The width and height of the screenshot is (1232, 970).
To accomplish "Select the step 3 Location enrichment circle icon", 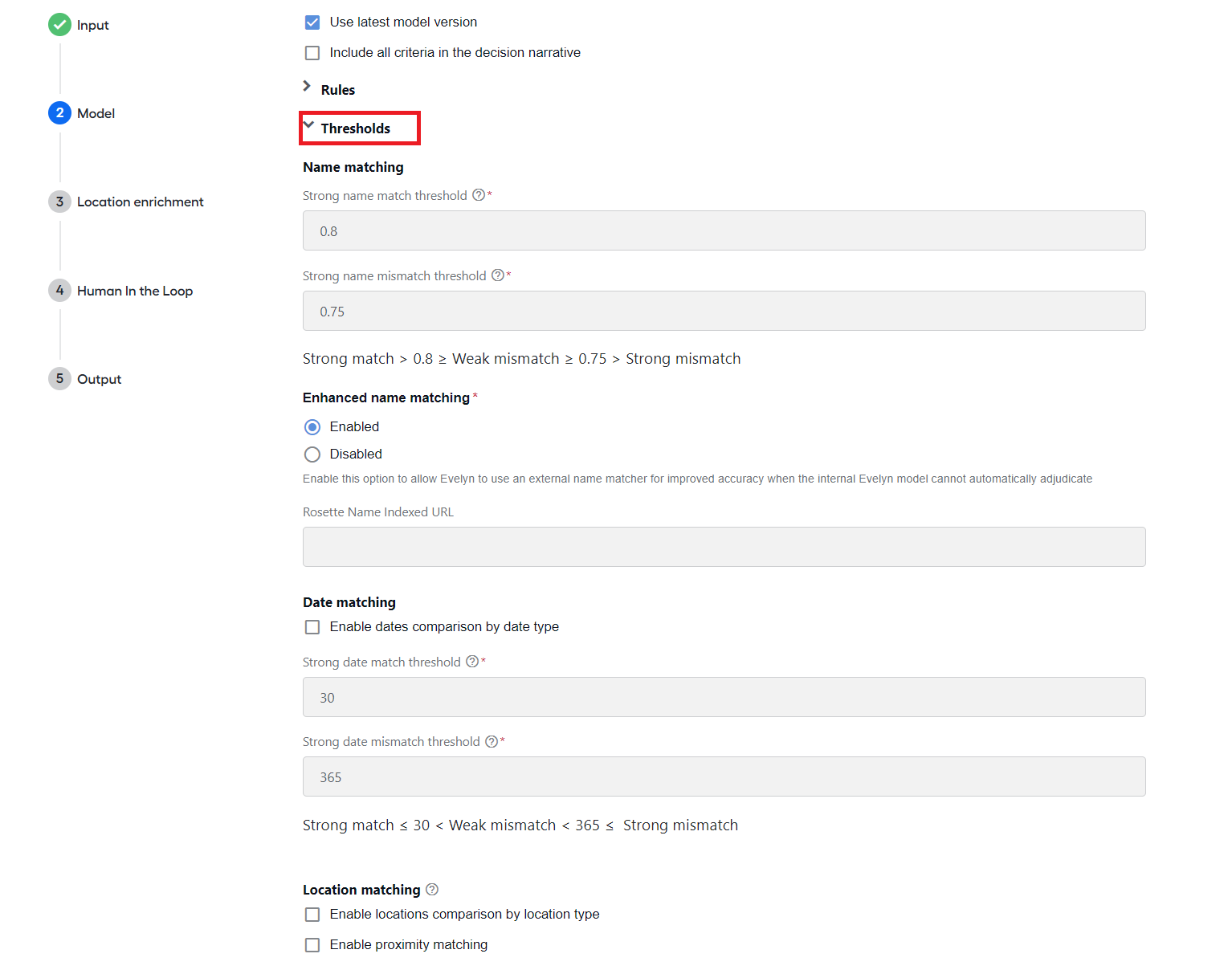I will click(59, 202).
